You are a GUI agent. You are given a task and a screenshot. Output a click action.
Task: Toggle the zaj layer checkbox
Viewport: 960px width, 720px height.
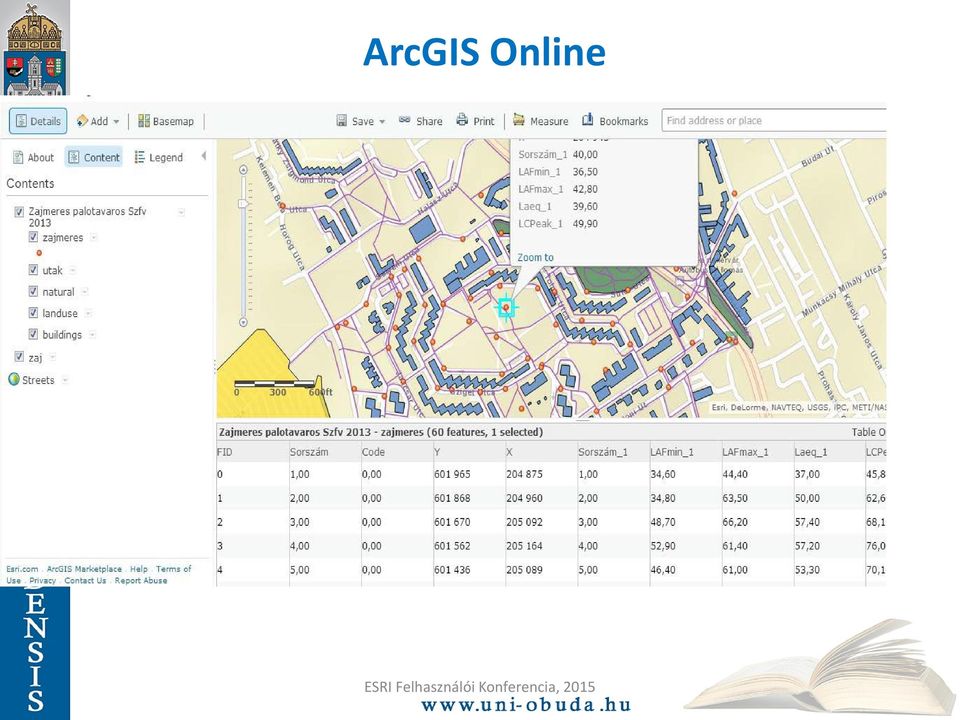point(19,356)
